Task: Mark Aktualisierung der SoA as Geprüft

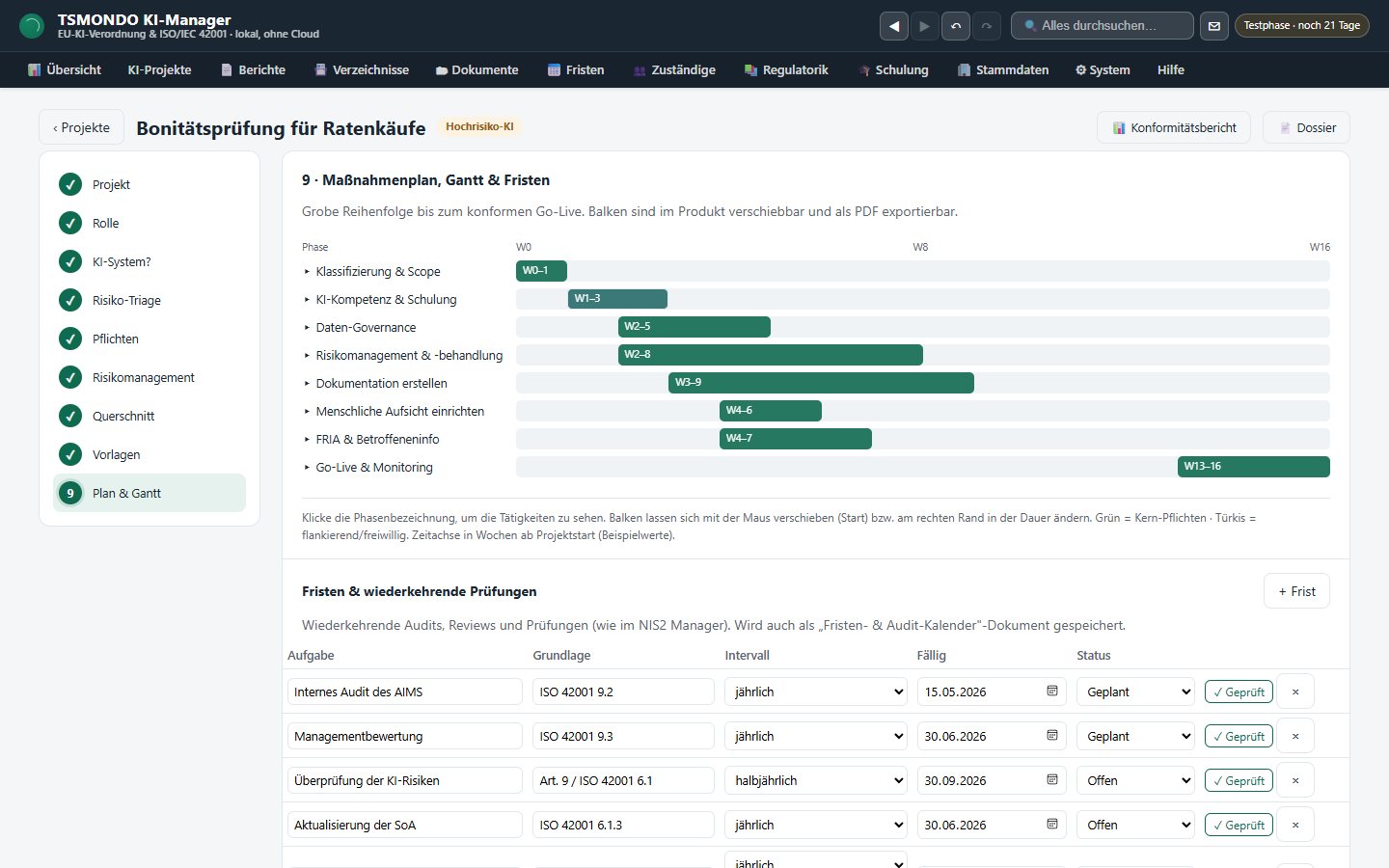Action: click(1239, 825)
